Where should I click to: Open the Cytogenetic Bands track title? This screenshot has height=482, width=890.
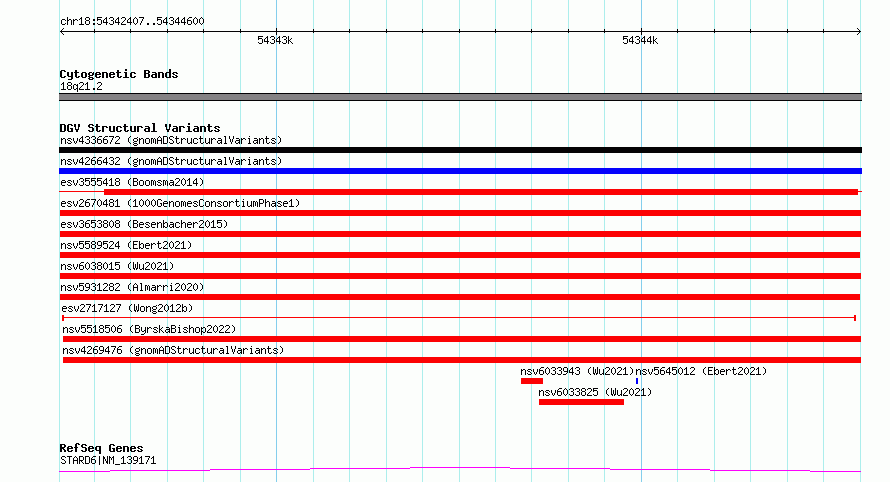(119, 74)
